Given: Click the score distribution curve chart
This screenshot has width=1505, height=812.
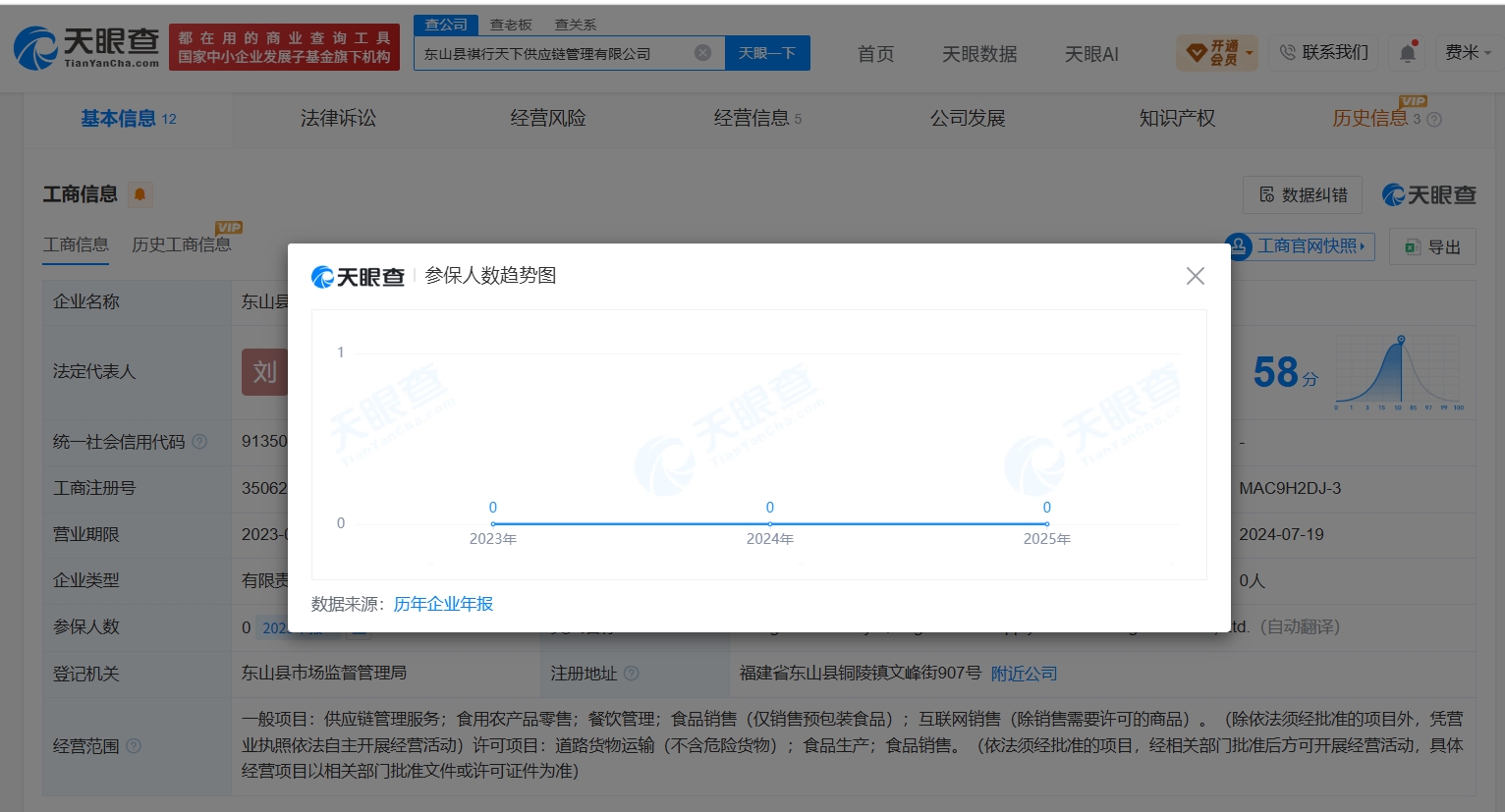Looking at the screenshot, I should [1399, 373].
